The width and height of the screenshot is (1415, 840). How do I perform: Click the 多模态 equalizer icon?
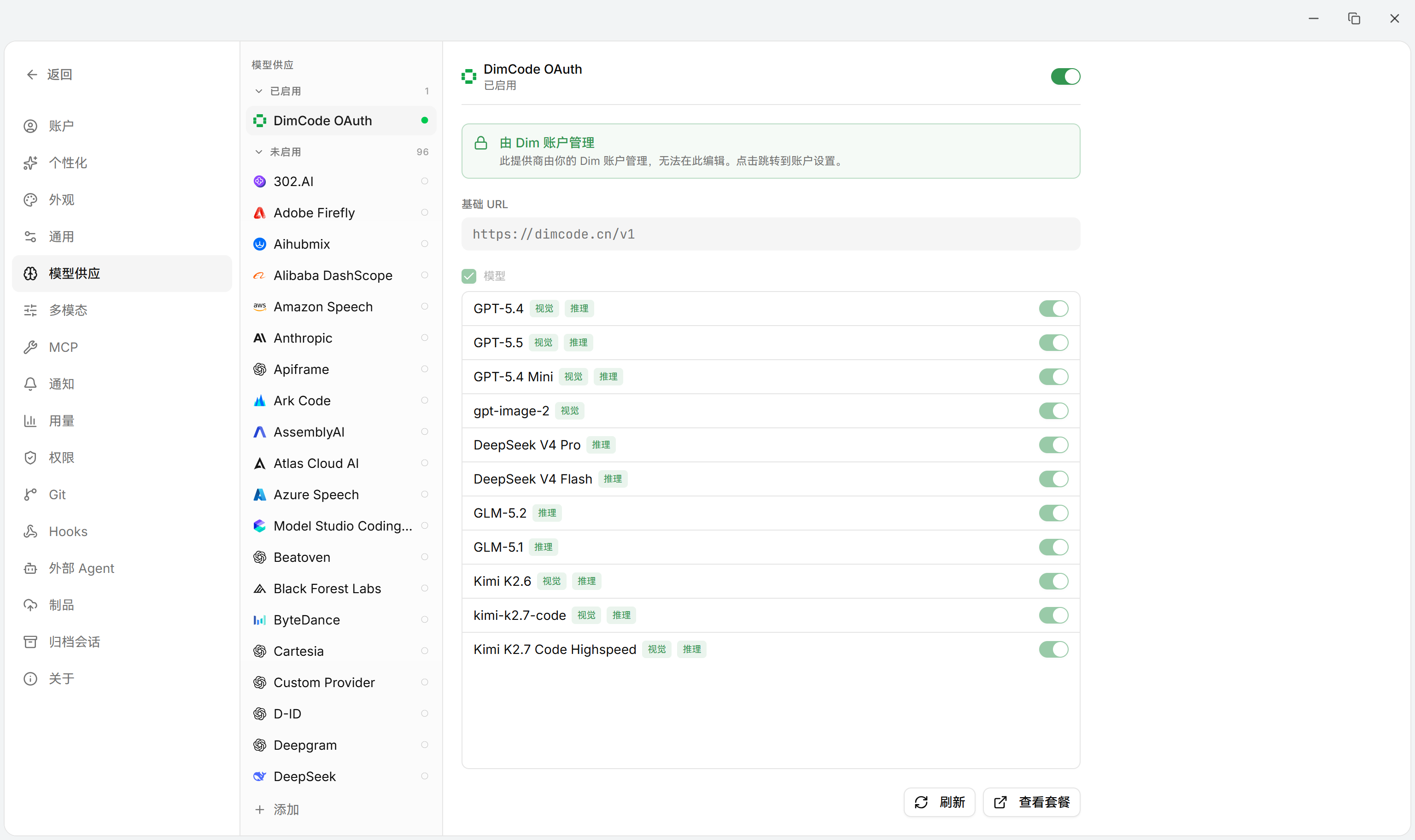click(x=30, y=310)
